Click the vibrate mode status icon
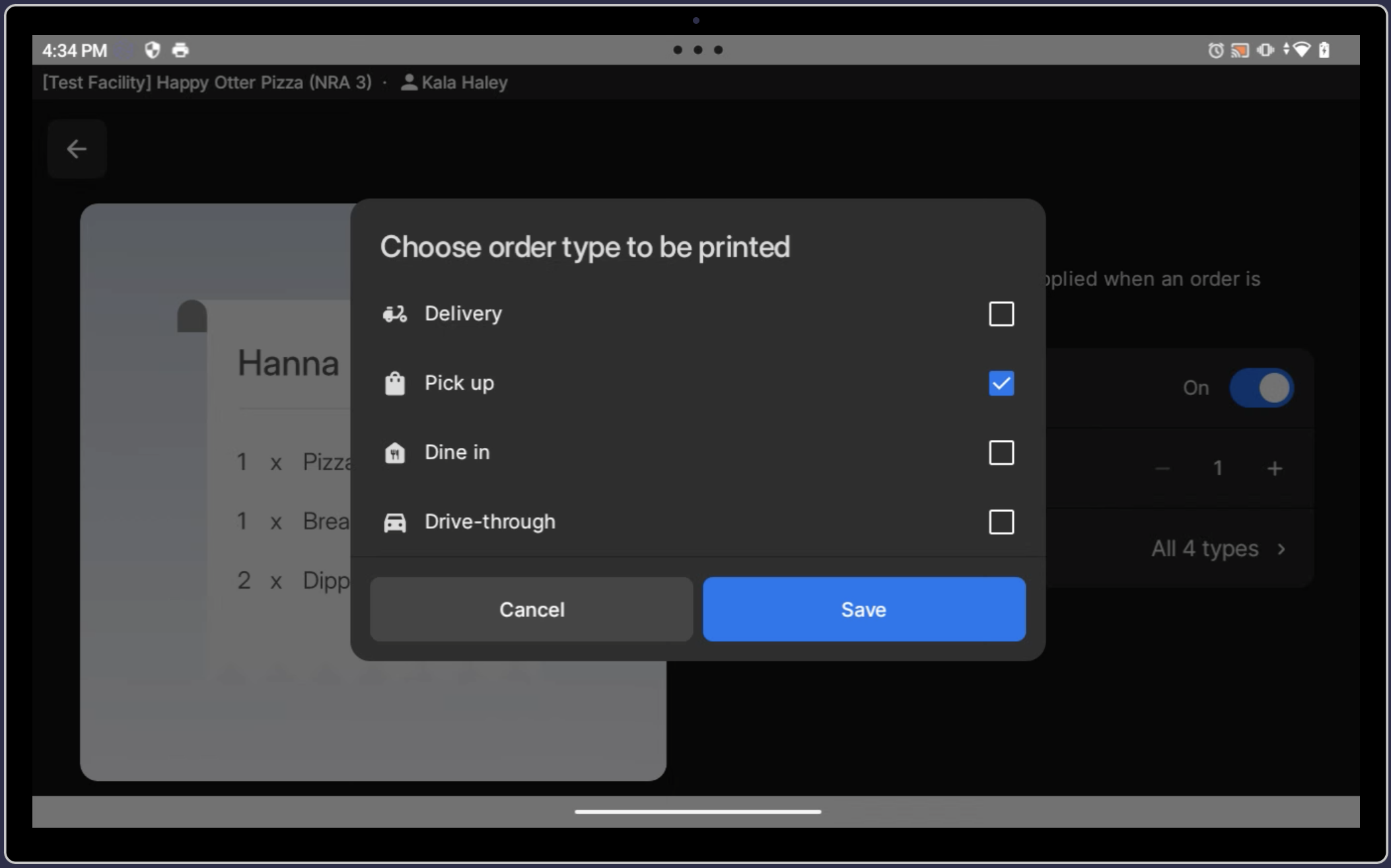 pos(1265,50)
